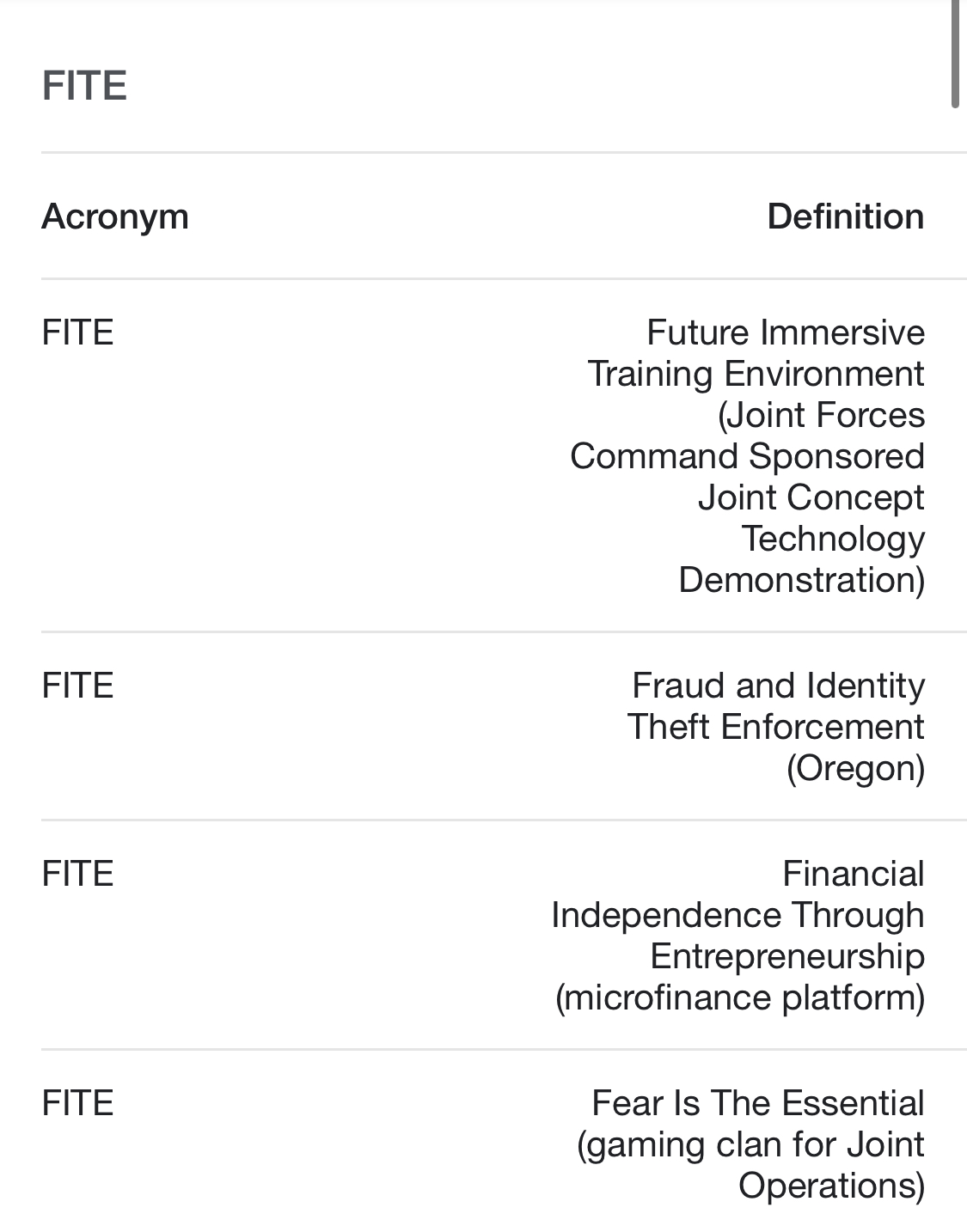The height and width of the screenshot is (1232, 967).
Task: Click "Joint Concept" text in first definition
Action: tap(811, 497)
